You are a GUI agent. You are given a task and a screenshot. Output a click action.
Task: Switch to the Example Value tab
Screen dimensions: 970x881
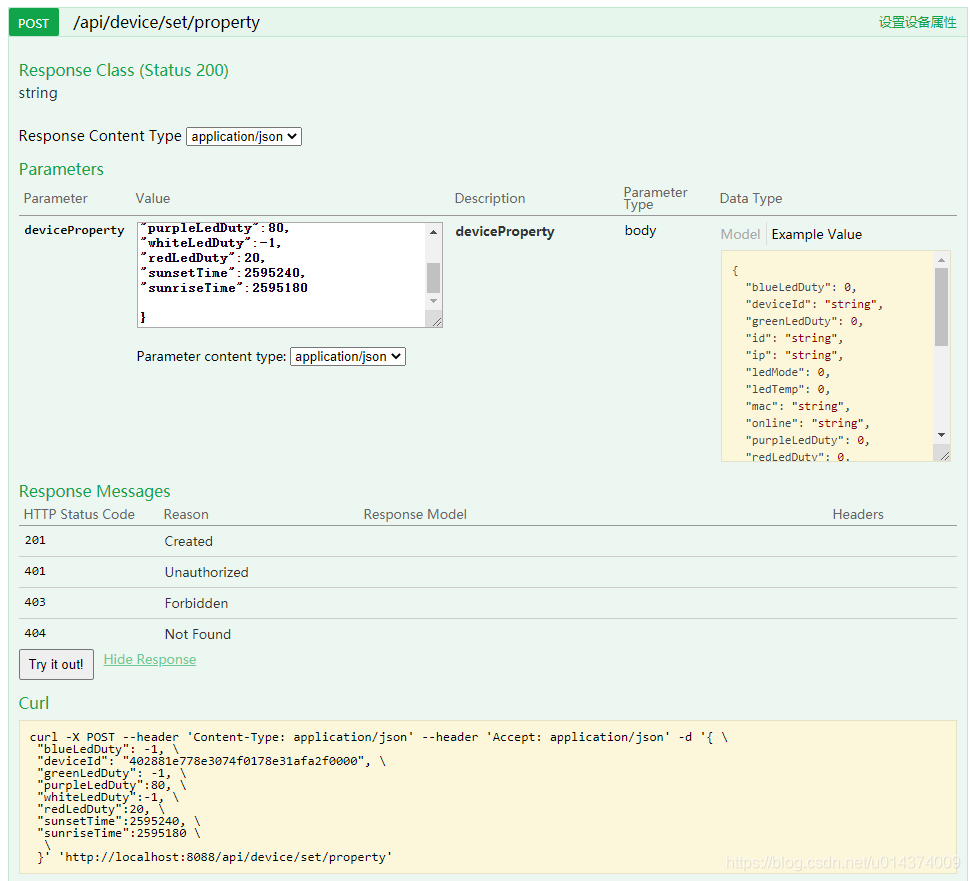tap(817, 234)
